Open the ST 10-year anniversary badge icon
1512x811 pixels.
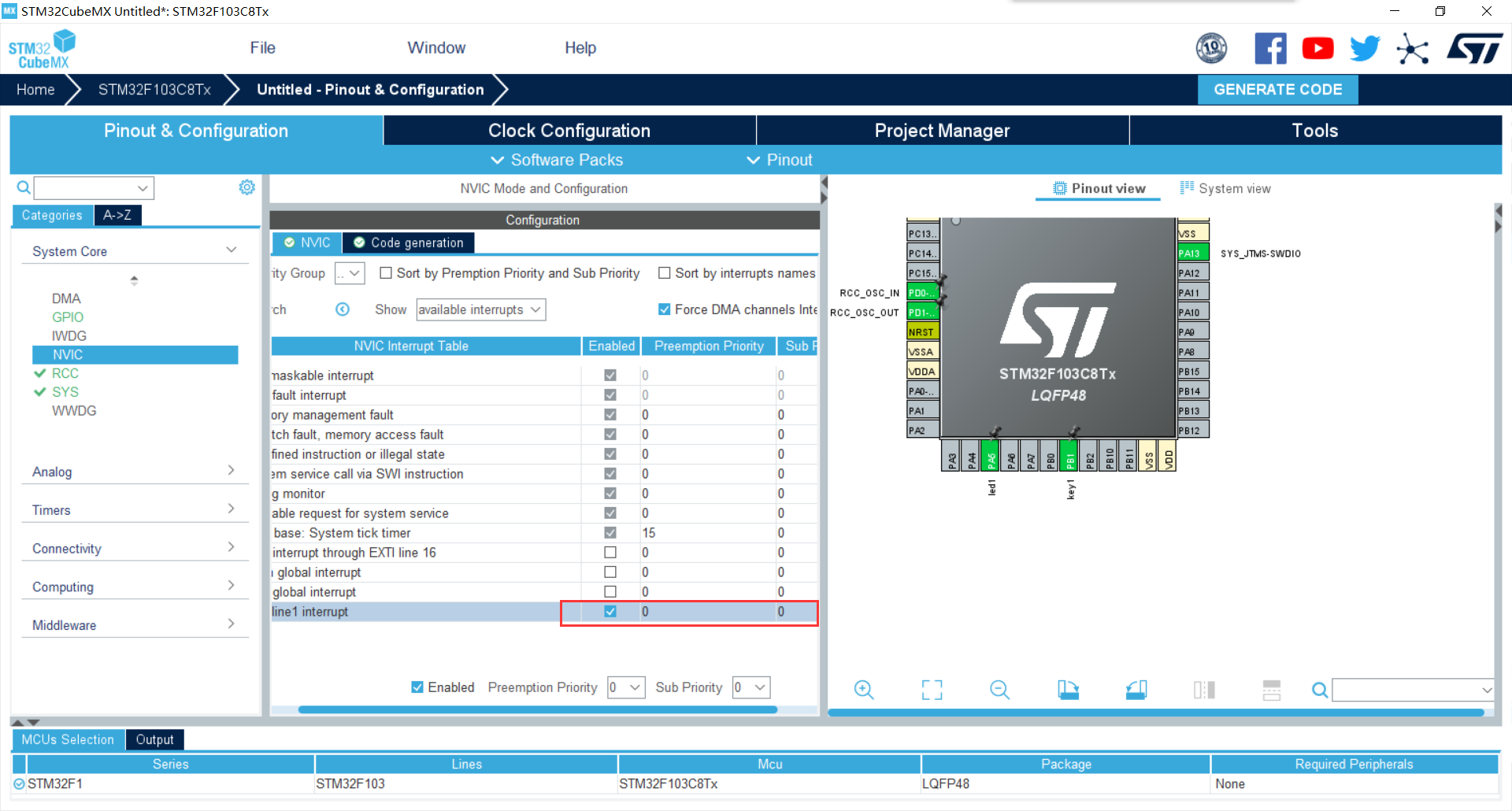(x=1211, y=49)
